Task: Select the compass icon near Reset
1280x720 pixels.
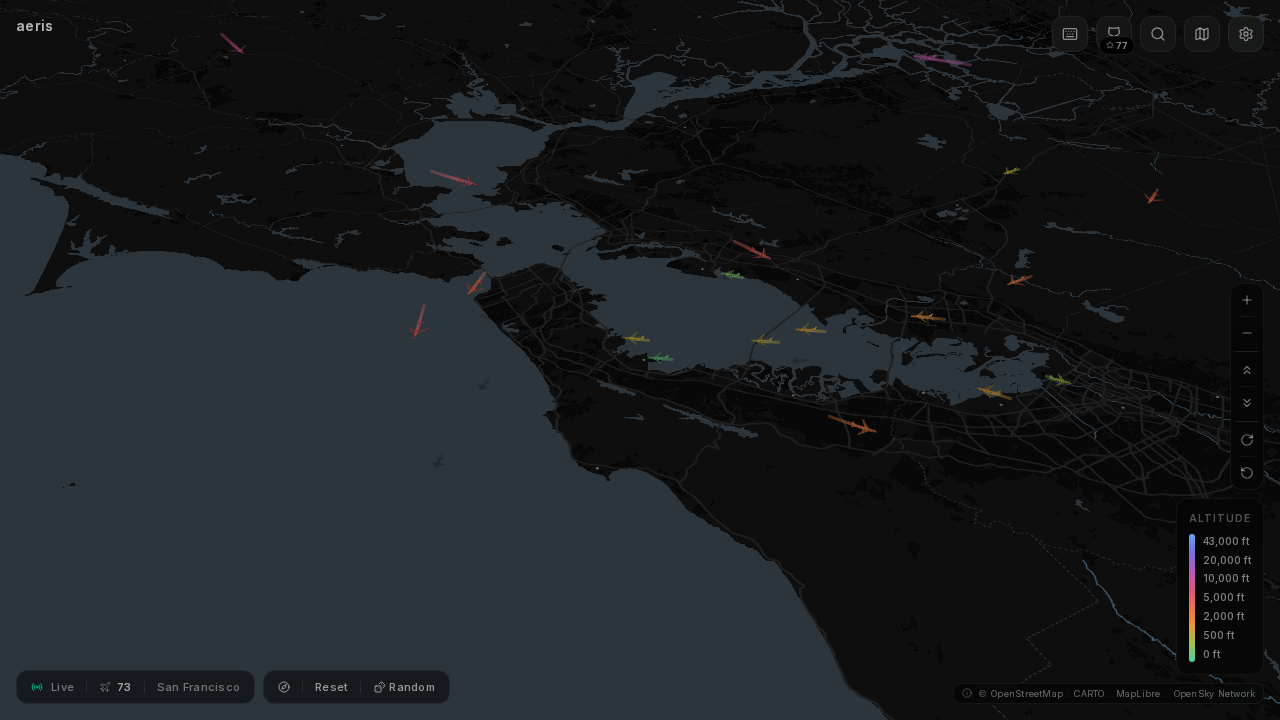Action: 284,687
